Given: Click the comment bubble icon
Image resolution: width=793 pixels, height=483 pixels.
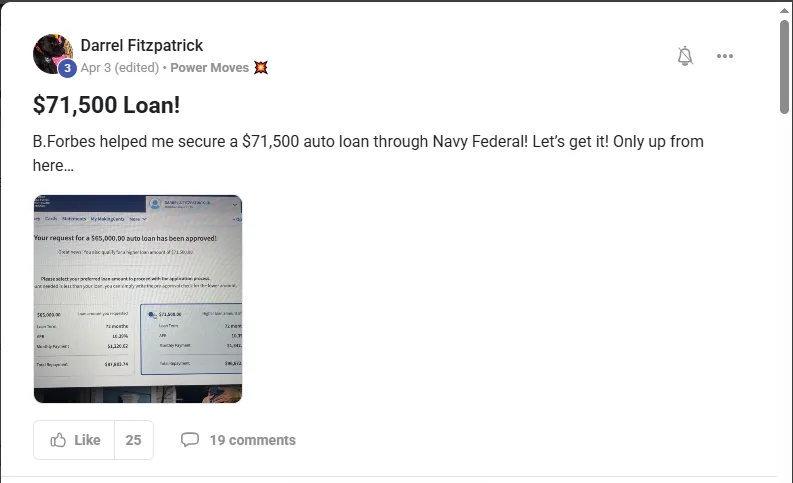Looking at the screenshot, I should (x=190, y=440).
